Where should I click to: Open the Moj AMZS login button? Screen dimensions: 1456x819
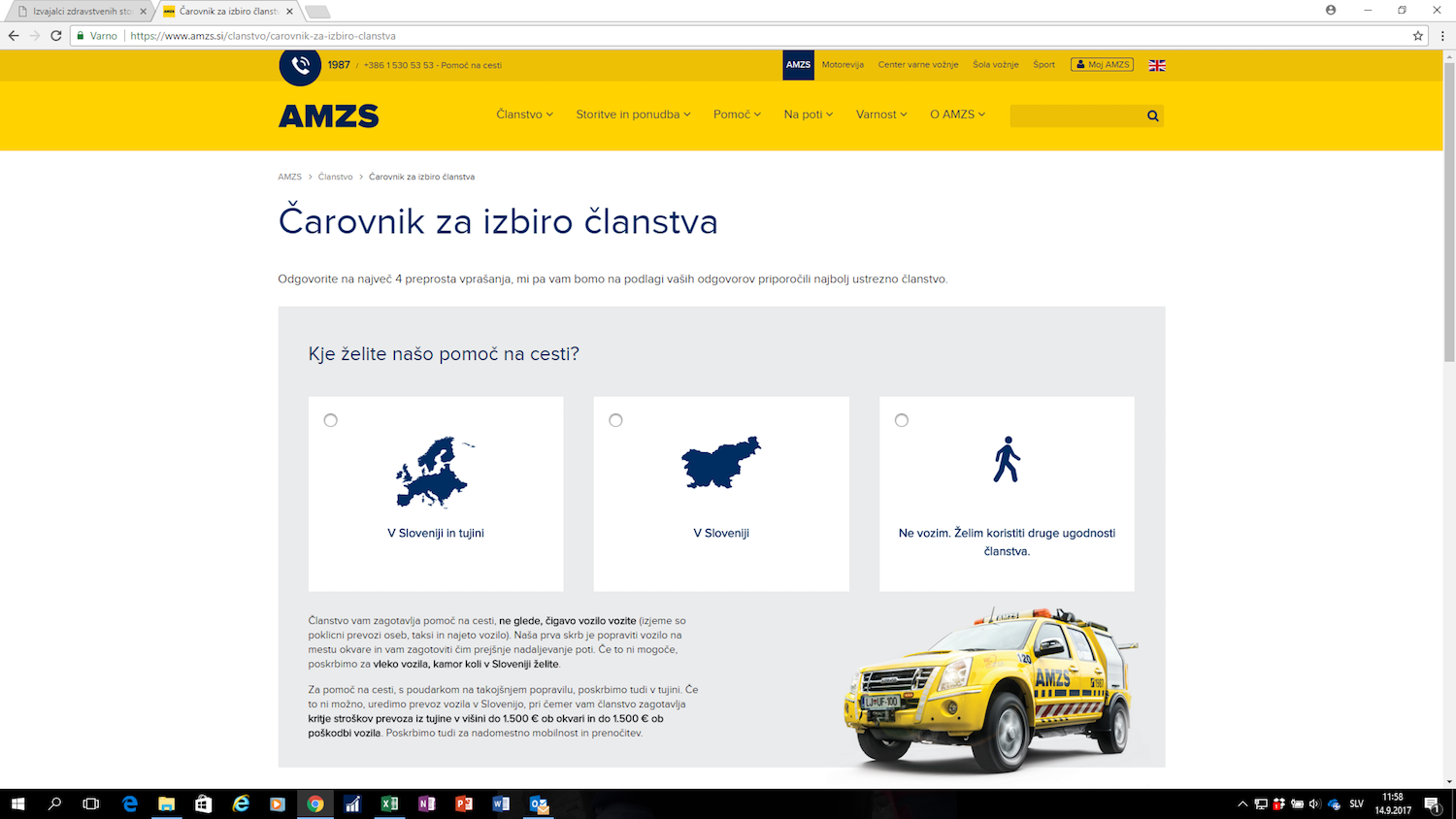[1102, 65]
